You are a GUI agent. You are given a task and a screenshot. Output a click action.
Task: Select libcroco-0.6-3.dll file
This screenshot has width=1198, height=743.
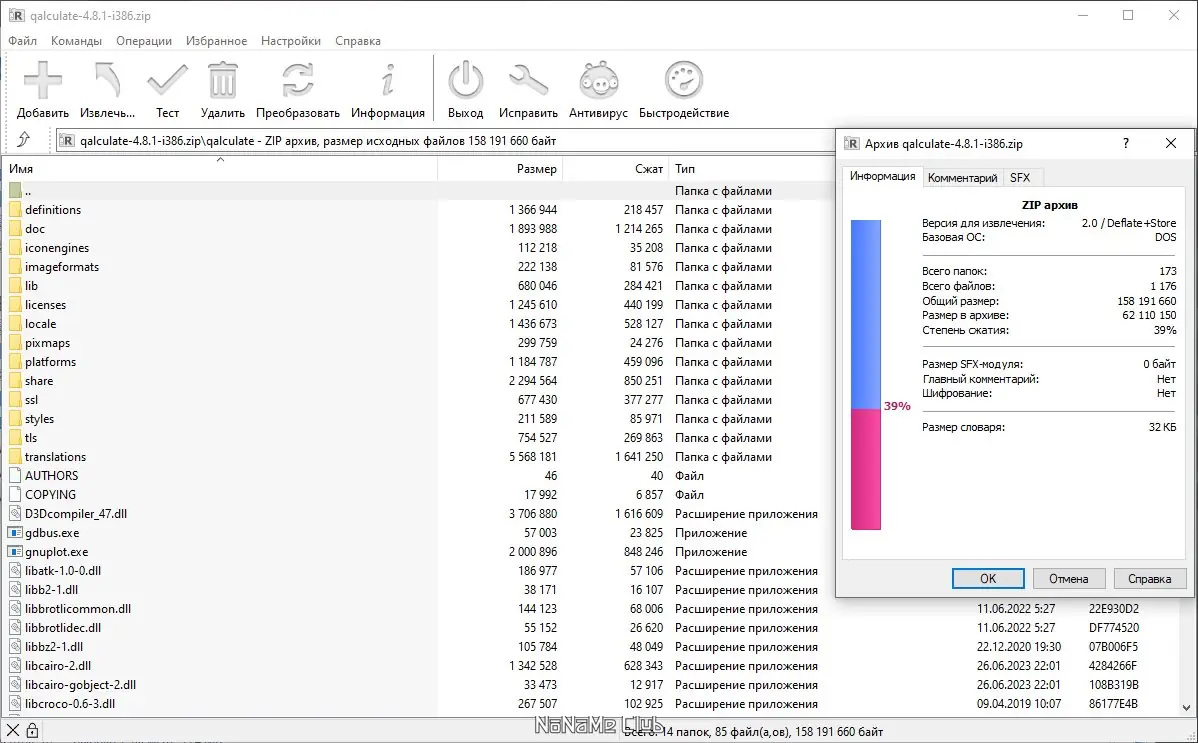[x=70, y=704]
